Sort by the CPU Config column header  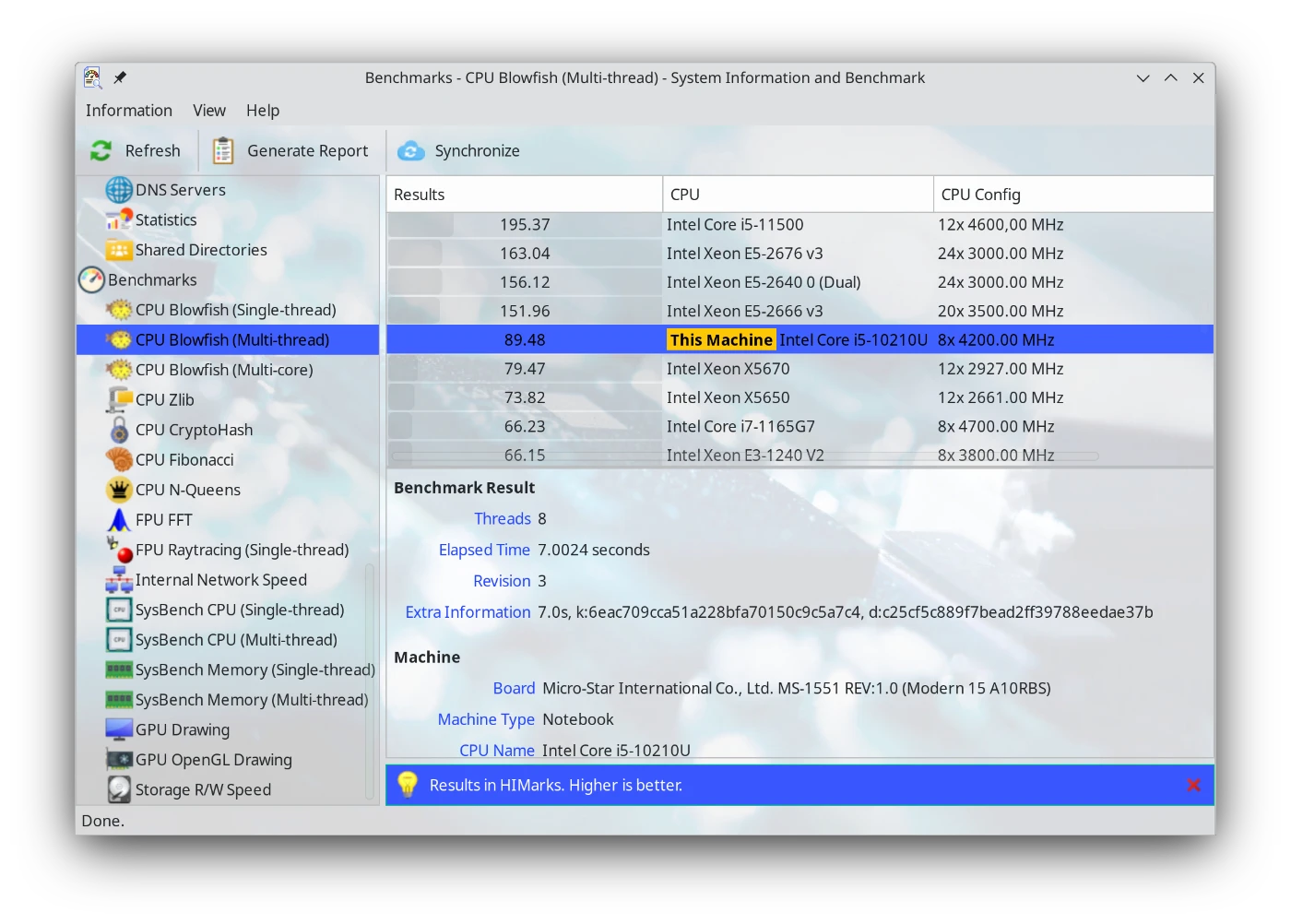(1072, 195)
